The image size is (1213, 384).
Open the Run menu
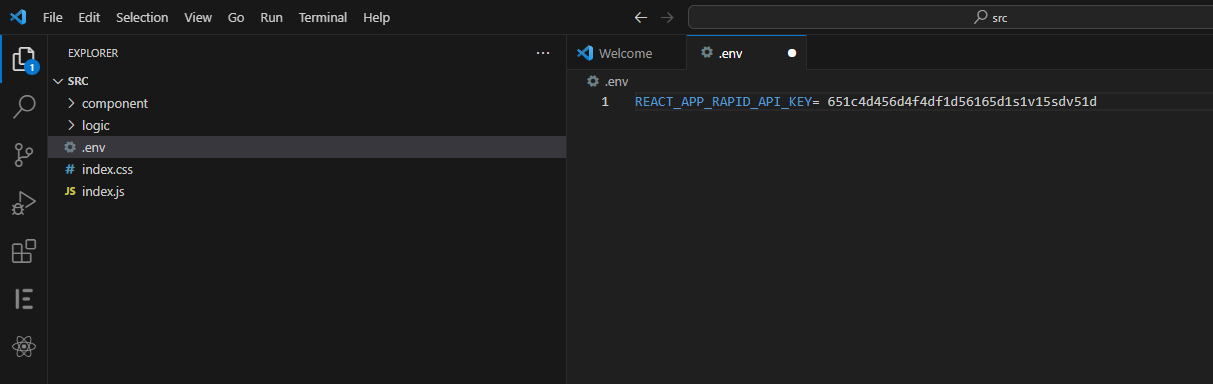pos(271,18)
